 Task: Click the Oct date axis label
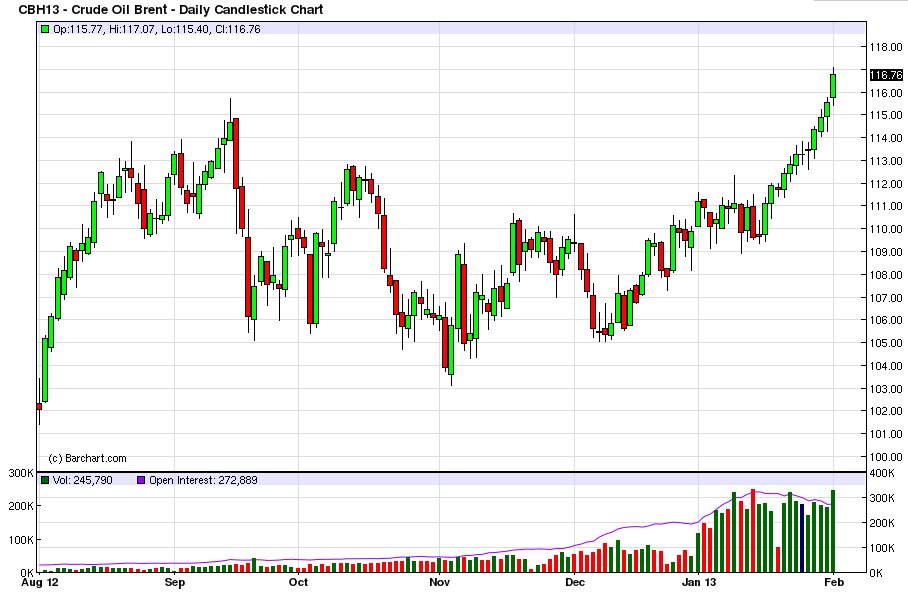click(x=298, y=582)
